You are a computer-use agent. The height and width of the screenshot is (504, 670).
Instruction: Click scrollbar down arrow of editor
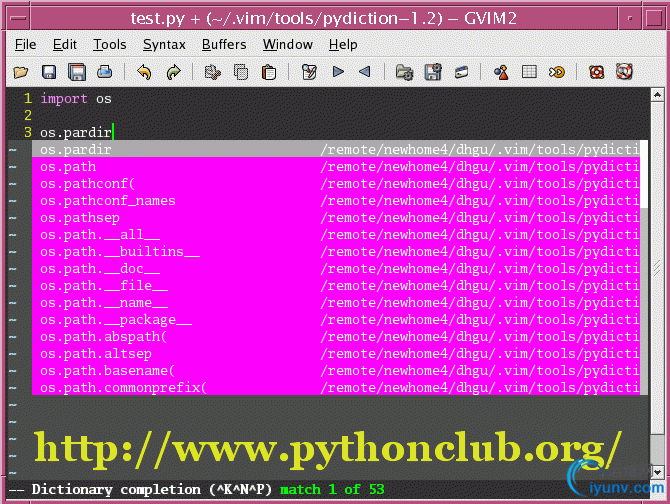pyautogui.click(x=657, y=472)
